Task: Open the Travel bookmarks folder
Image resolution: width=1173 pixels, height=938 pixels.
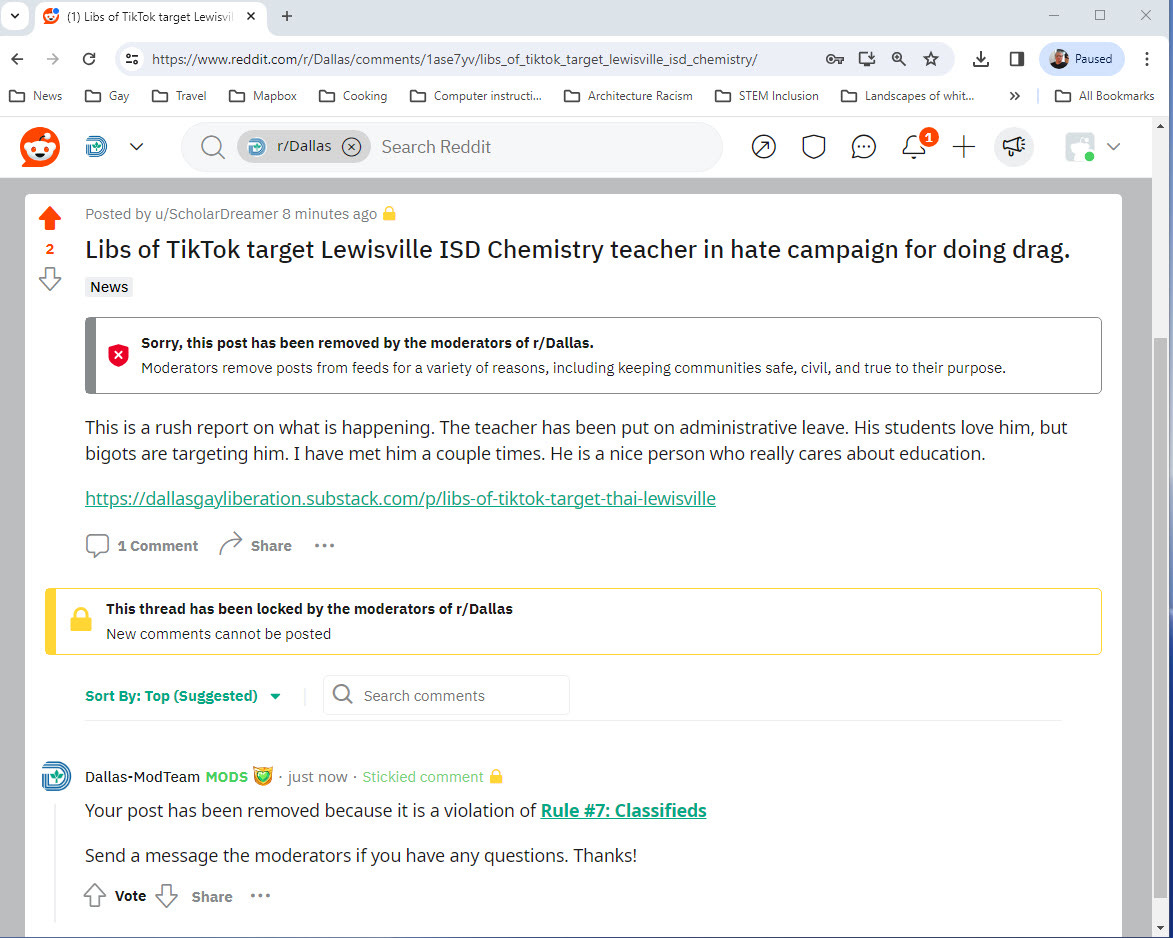Action: 180,96
